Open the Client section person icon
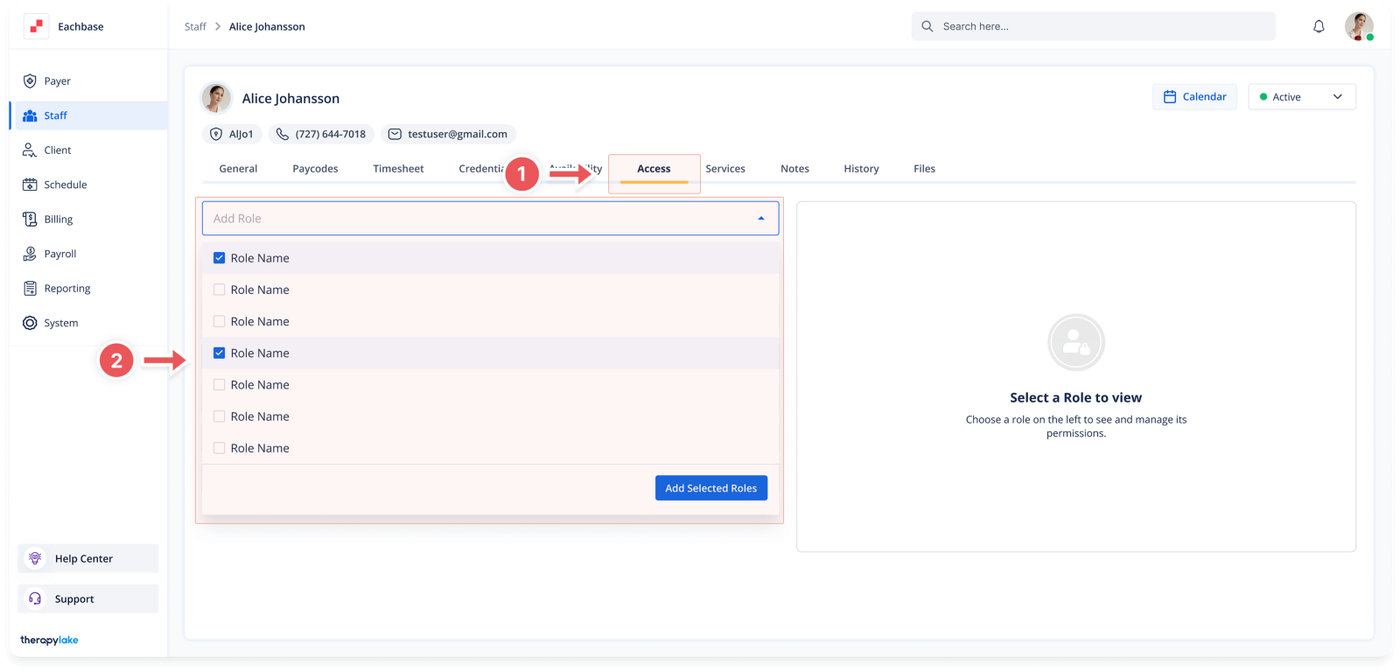 click(30, 150)
